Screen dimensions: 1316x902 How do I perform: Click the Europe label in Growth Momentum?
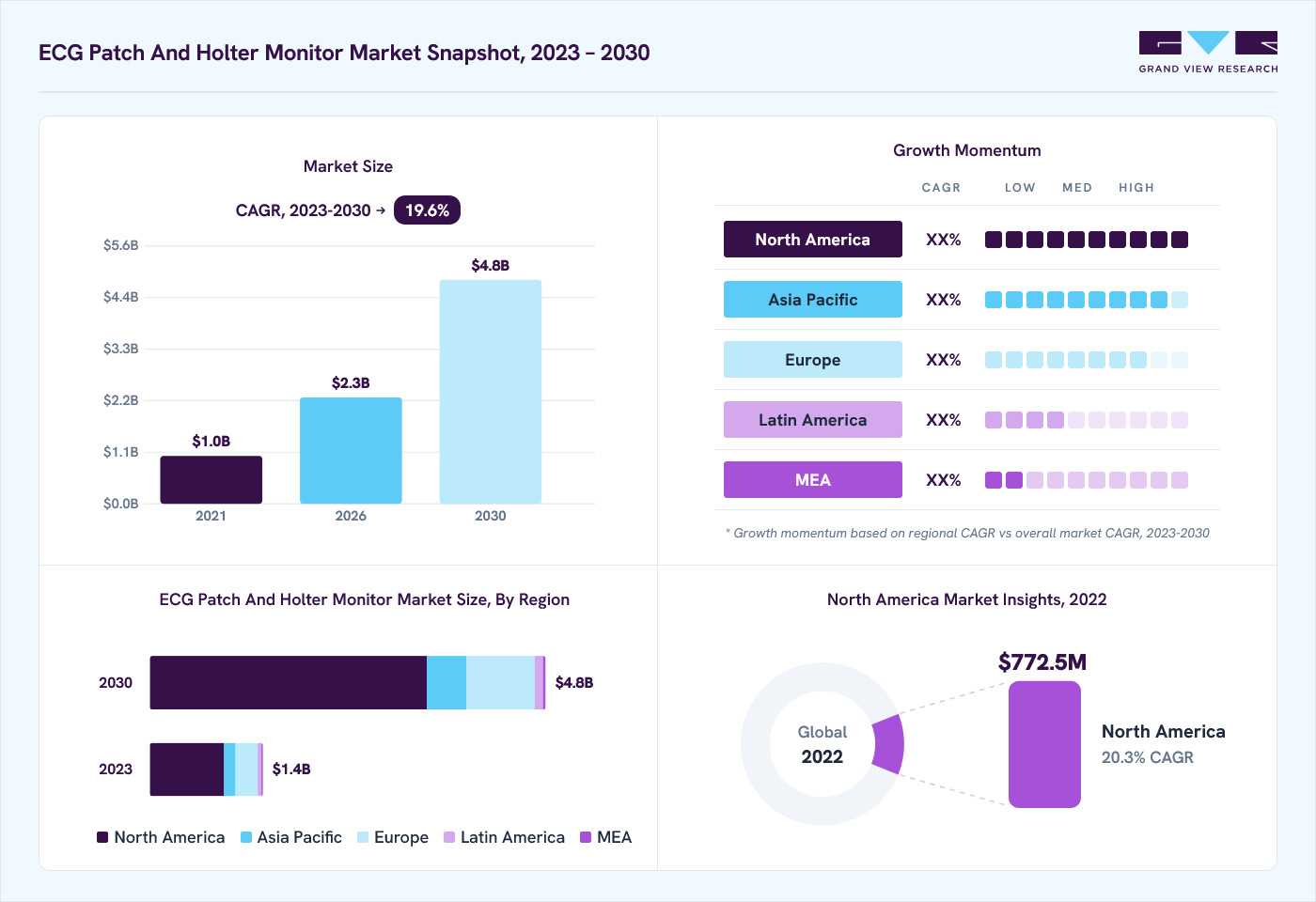click(x=813, y=360)
